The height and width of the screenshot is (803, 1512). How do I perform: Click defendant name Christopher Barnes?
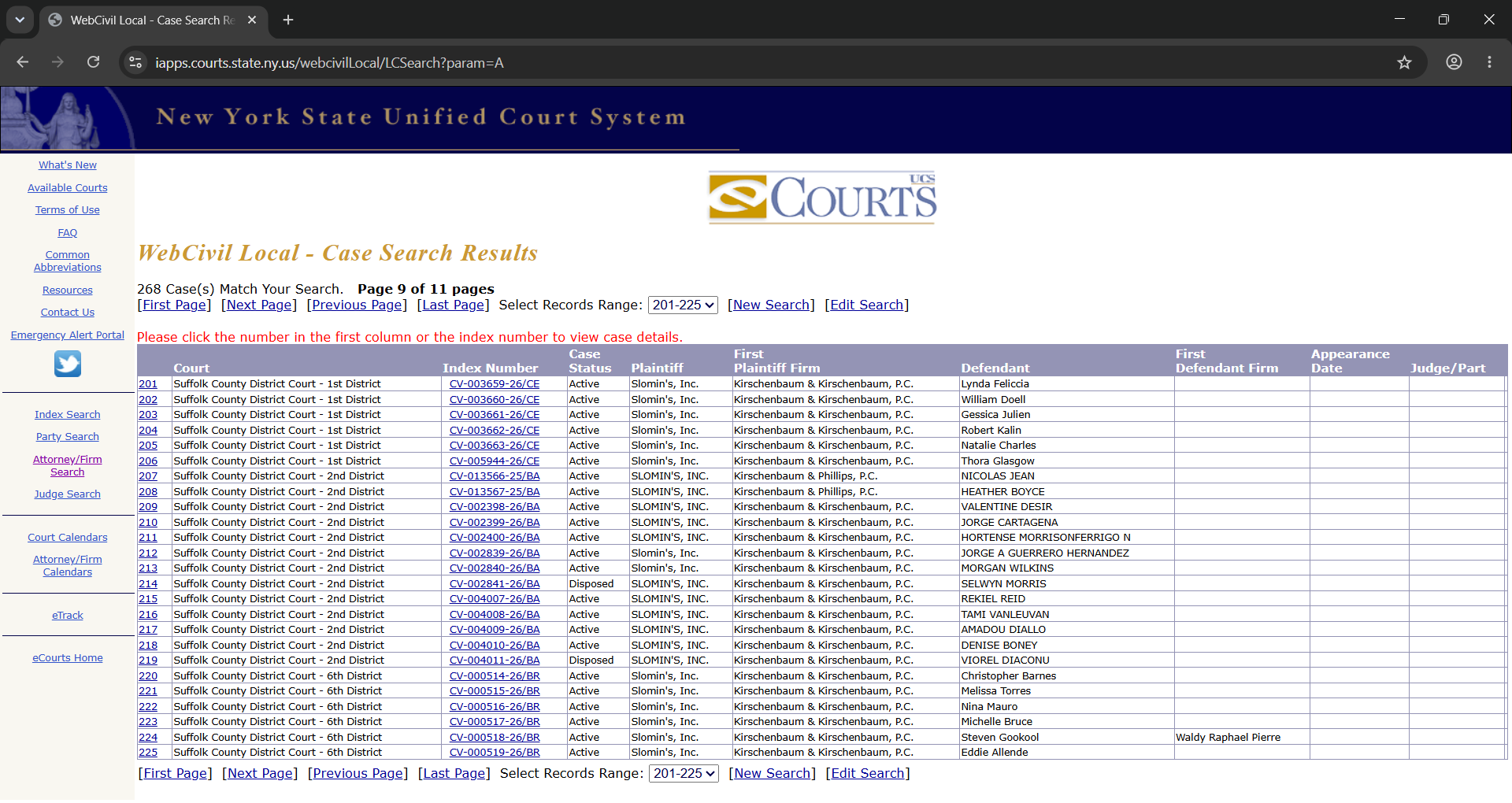click(1009, 676)
